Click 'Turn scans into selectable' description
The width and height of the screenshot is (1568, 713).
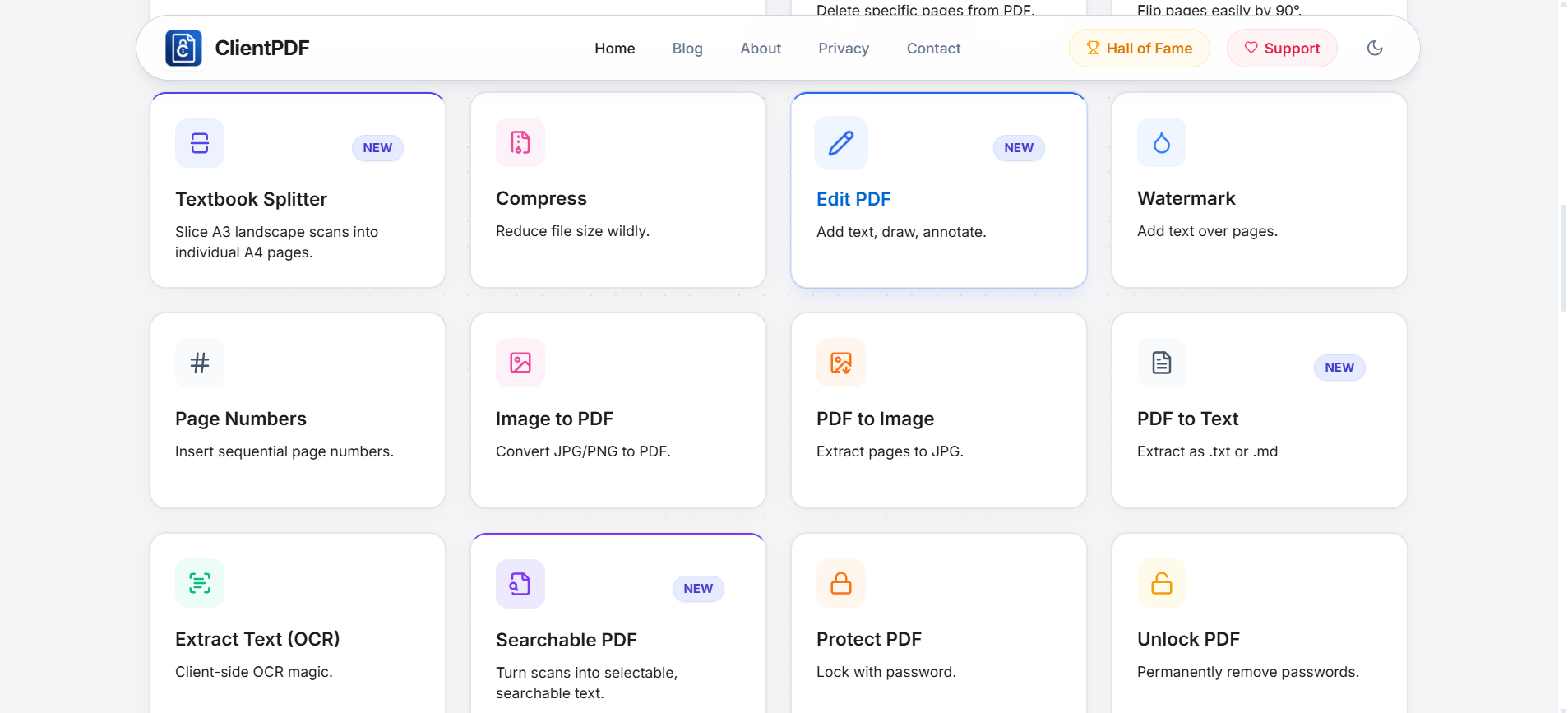coord(586,683)
